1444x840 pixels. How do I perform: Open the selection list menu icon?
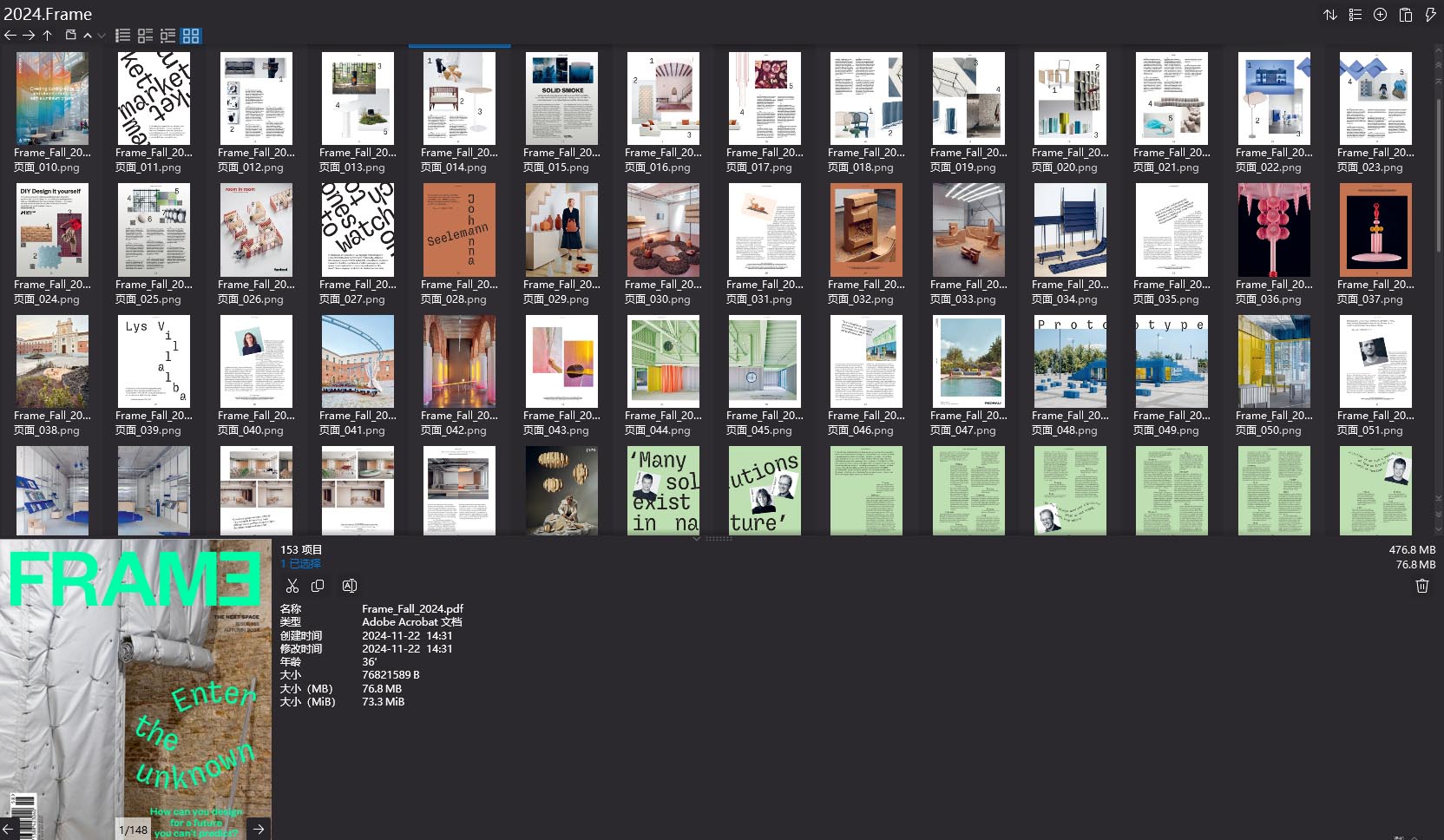pos(1355,15)
